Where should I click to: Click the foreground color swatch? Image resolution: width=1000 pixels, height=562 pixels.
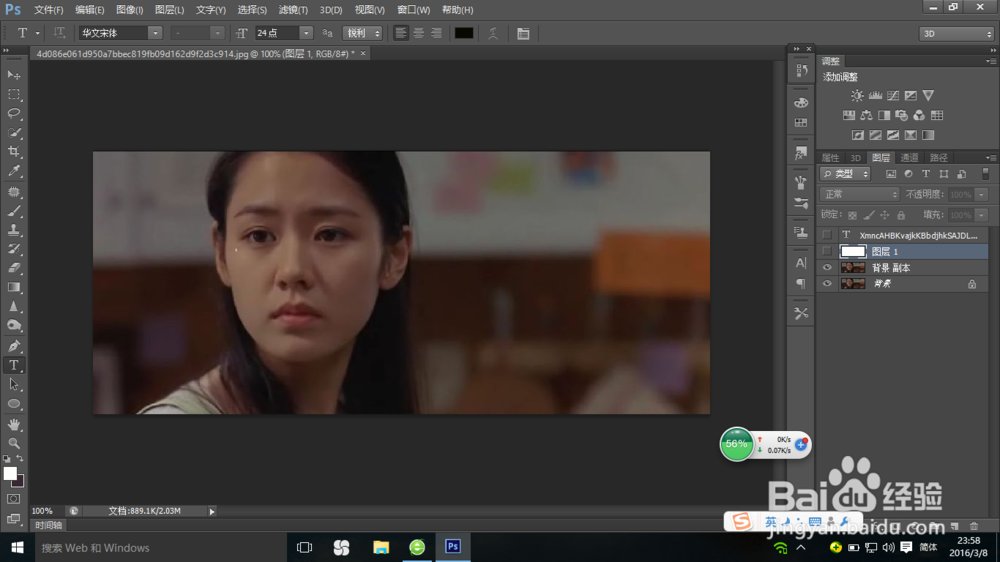coord(10,473)
